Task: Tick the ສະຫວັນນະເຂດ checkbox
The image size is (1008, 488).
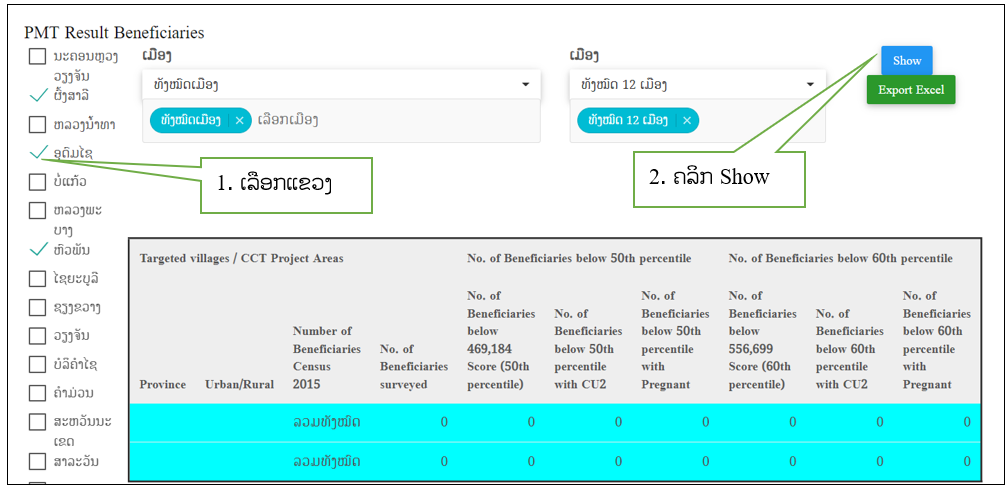Action: click(x=37, y=422)
